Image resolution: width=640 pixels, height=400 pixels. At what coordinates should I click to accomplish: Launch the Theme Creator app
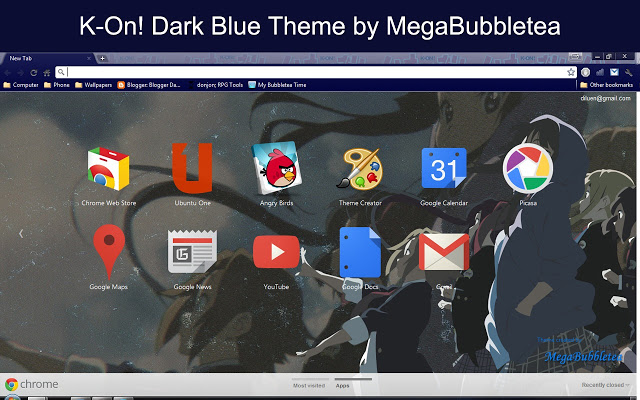click(360, 169)
